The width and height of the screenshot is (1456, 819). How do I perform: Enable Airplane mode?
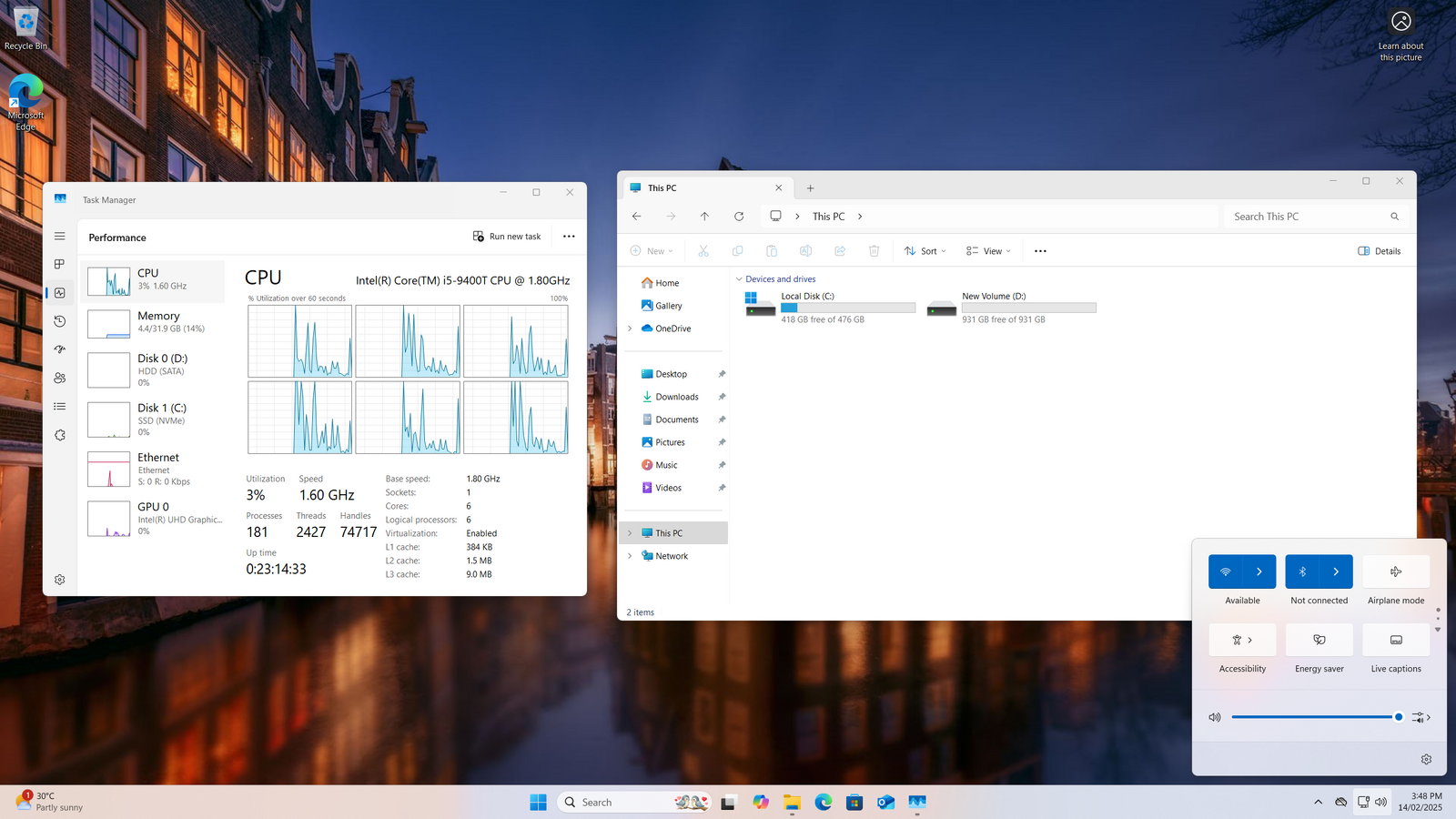tap(1396, 571)
